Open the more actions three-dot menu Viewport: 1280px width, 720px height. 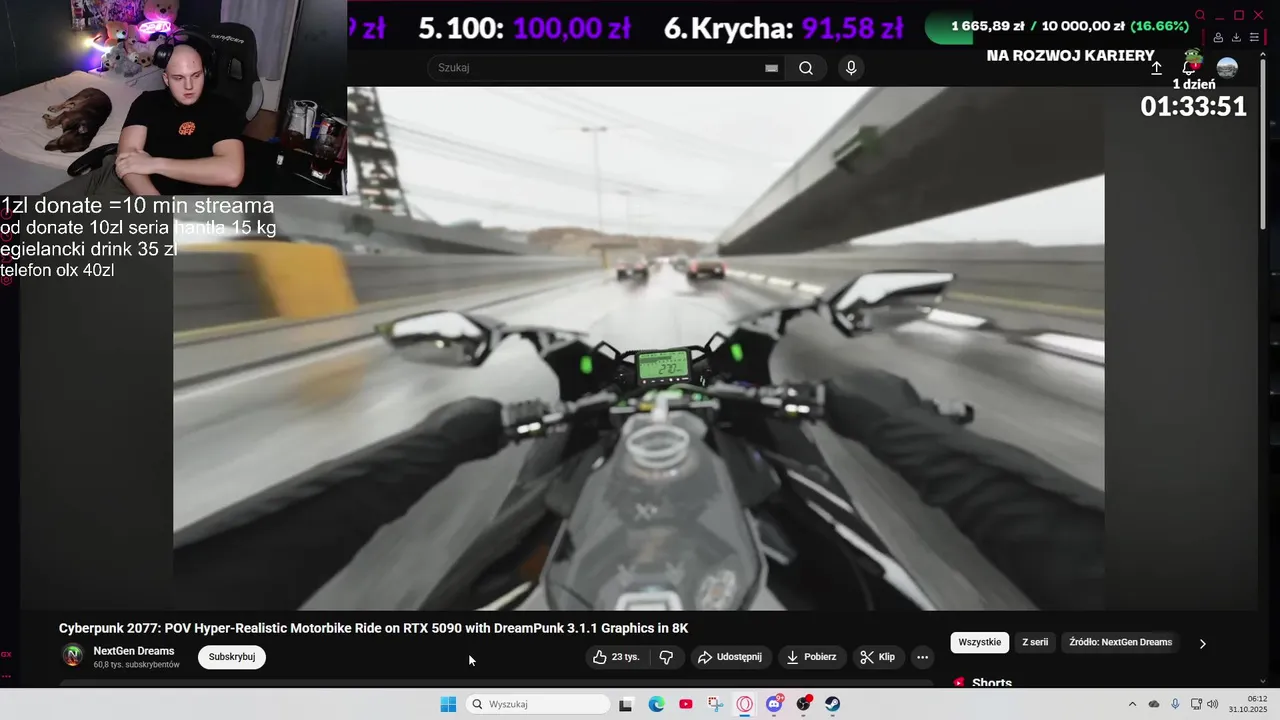tap(922, 657)
